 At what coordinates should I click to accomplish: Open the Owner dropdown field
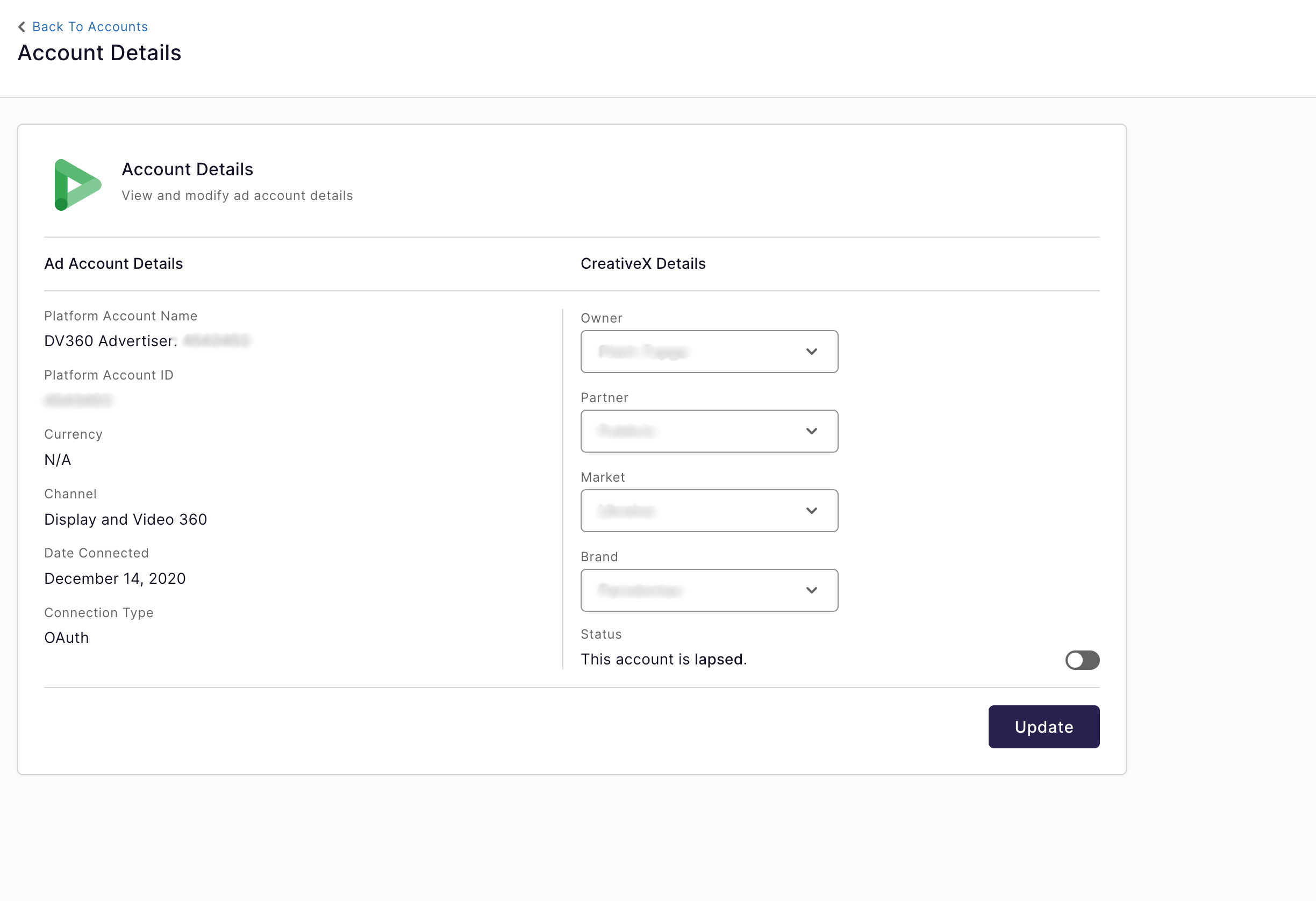pos(709,352)
